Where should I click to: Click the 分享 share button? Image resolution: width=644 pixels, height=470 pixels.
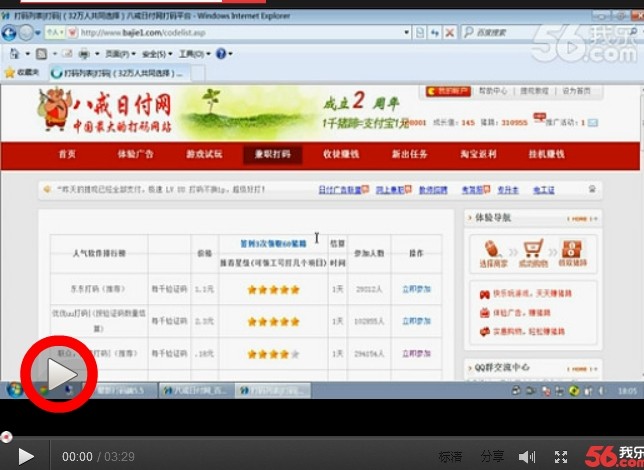[492, 456]
